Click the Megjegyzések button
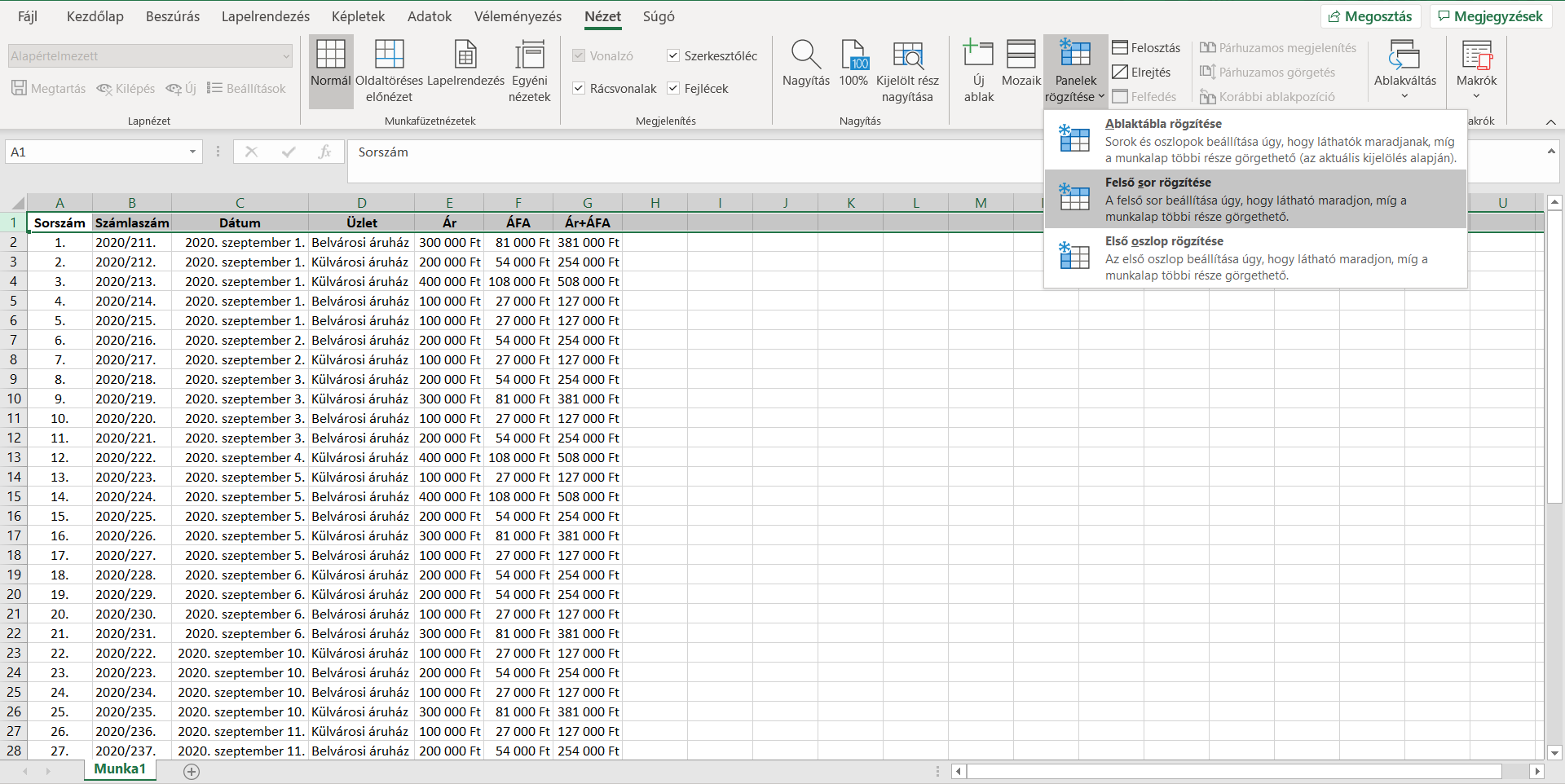1565x784 pixels. tap(1490, 16)
